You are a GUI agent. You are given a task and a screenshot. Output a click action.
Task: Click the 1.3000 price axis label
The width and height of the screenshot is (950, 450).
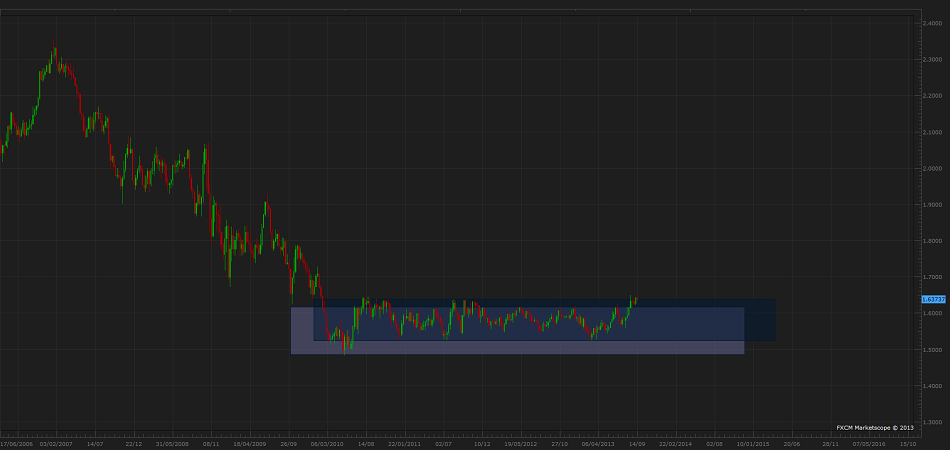coord(932,422)
